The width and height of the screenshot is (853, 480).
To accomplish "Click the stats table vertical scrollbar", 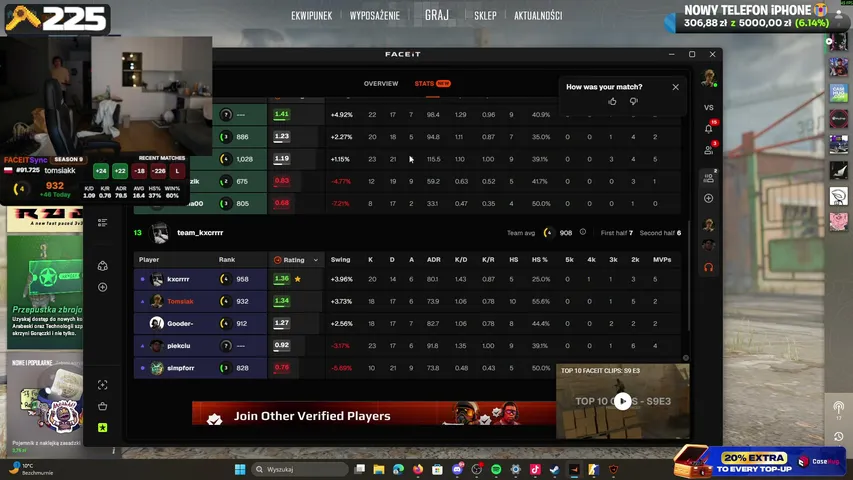I will coord(689,275).
